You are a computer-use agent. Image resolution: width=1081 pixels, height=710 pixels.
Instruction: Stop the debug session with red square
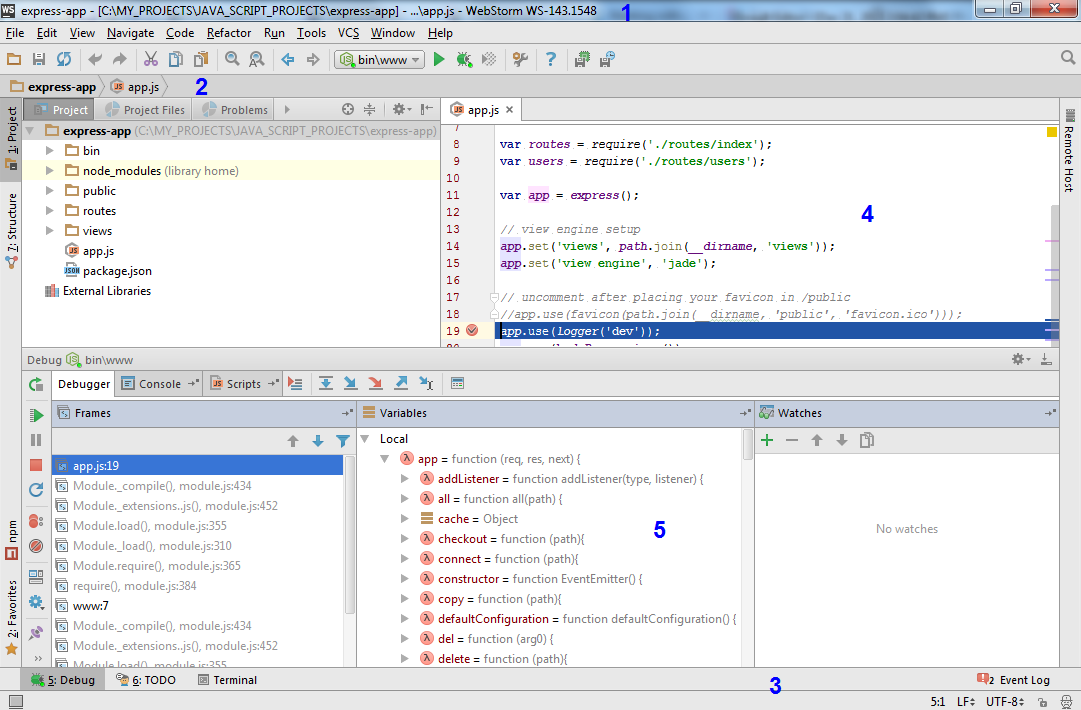click(36, 465)
